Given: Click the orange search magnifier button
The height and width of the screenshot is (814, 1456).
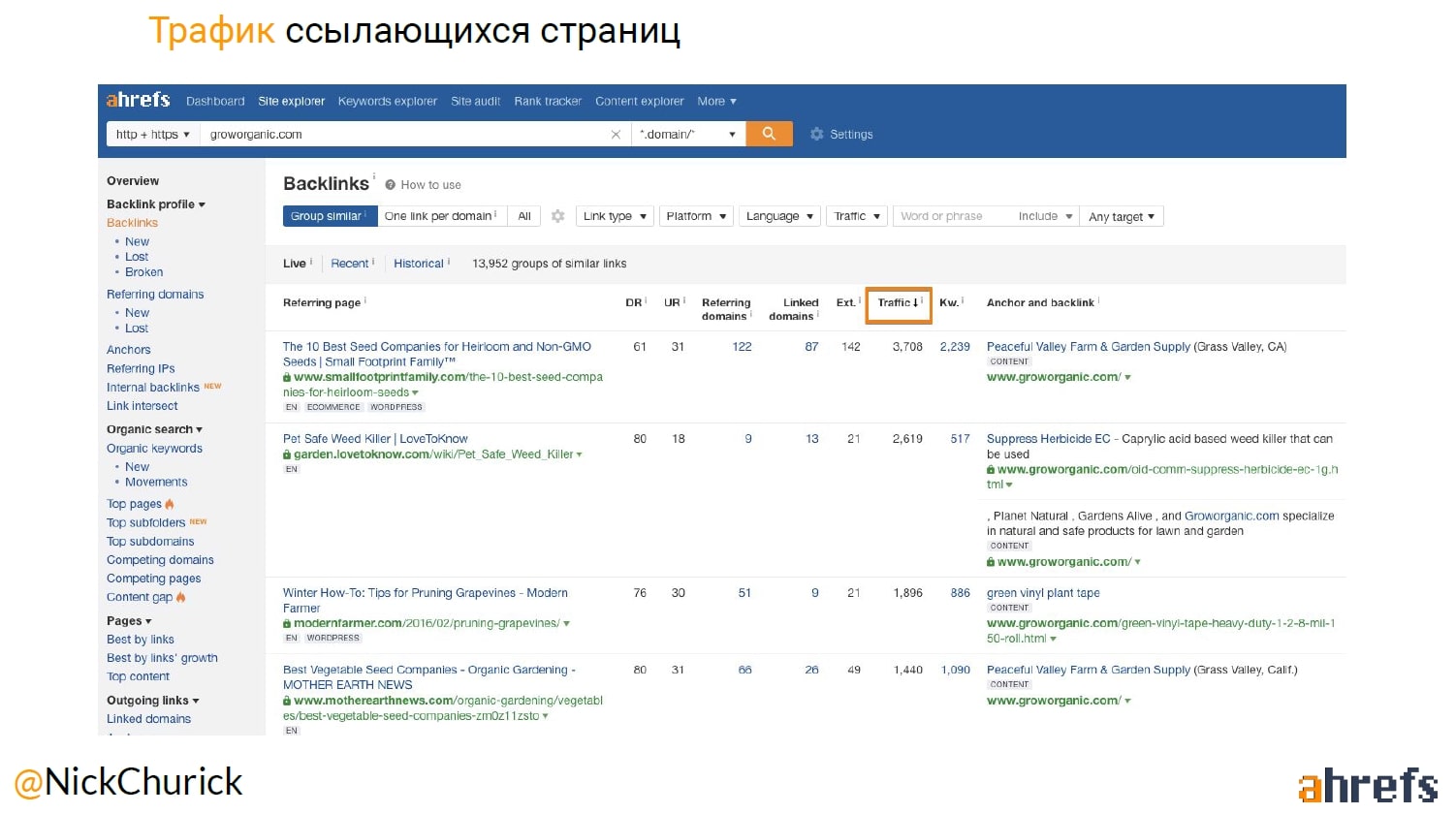Looking at the screenshot, I should pos(769,134).
